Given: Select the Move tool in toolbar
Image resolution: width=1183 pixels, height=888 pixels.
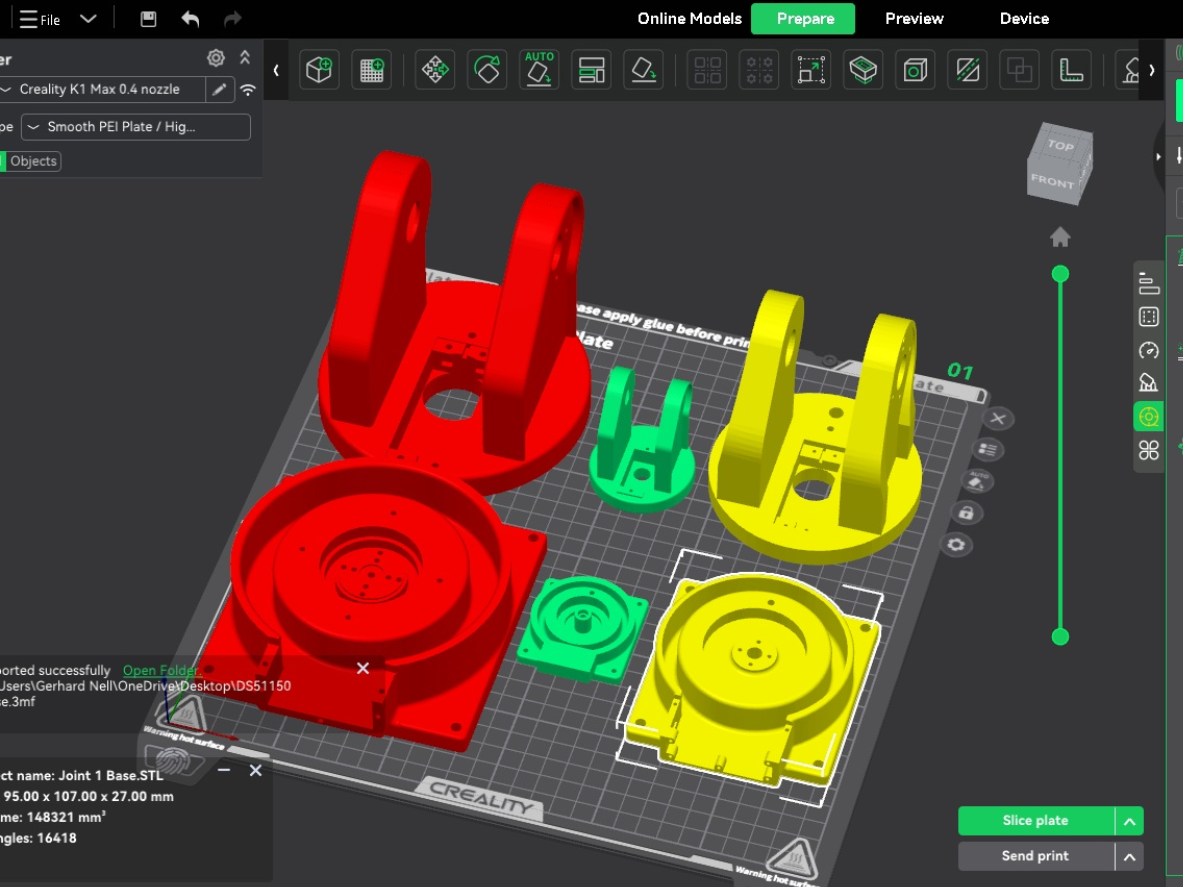Looking at the screenshot, I should point(435,70).
